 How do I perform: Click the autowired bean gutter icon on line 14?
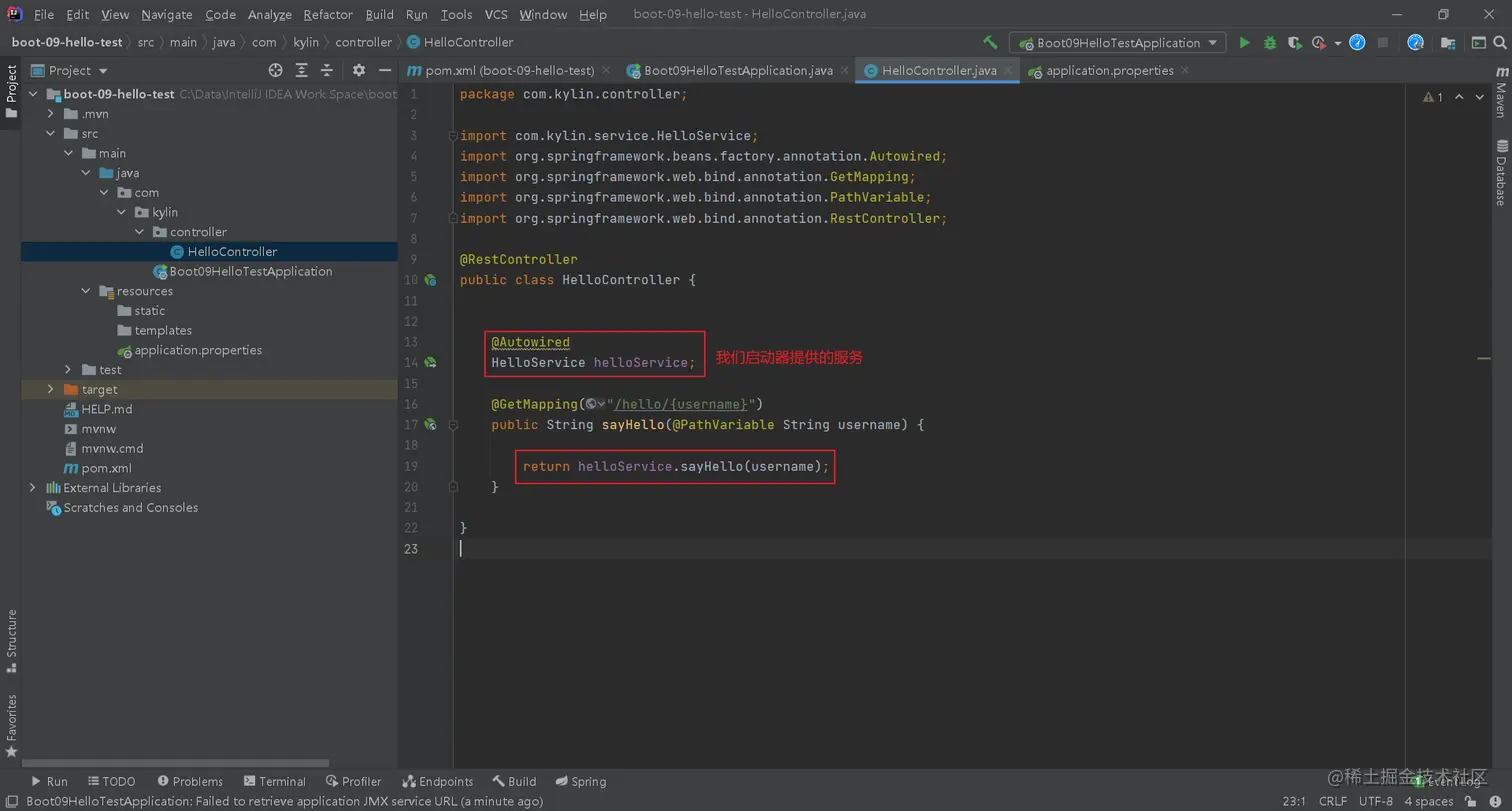click(430, 363)
